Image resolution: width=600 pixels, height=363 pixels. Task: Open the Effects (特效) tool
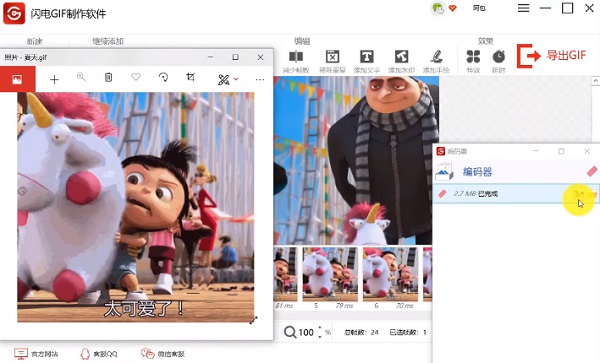[473, 62]
